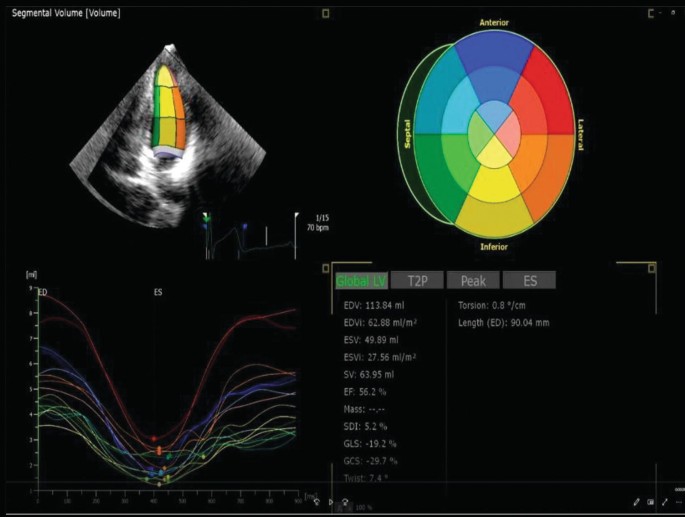
Task: Click the Segmental Volume [Volume] title
Action: click(x=66, y=13)
